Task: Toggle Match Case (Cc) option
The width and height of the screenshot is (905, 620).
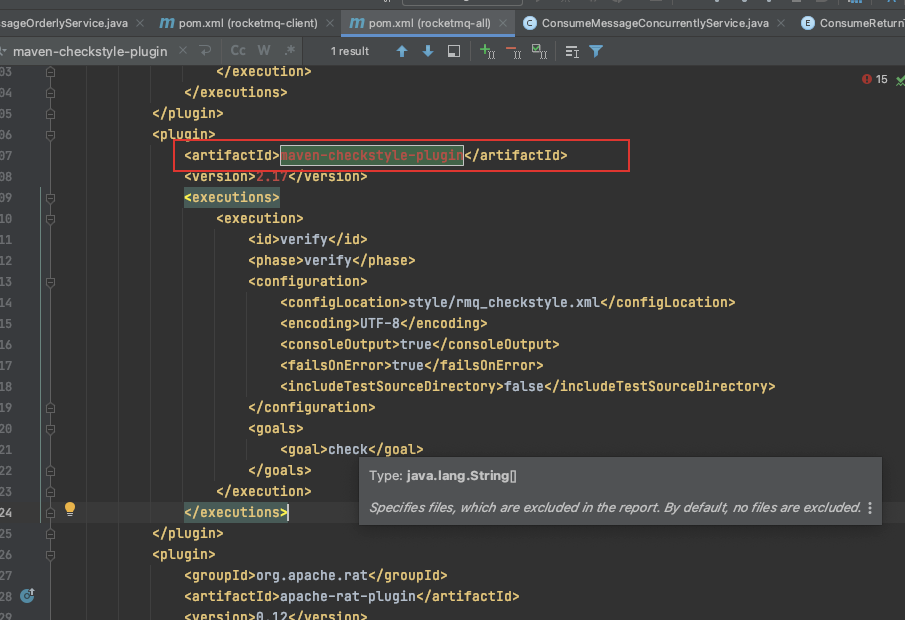Action: 238,51
